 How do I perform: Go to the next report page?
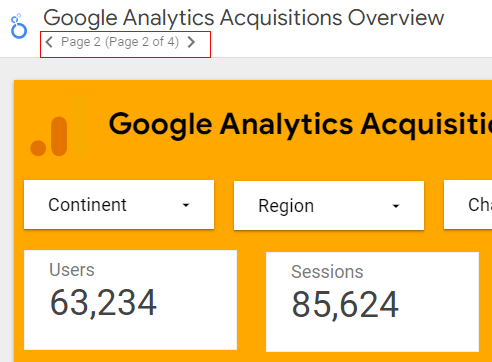191,42
